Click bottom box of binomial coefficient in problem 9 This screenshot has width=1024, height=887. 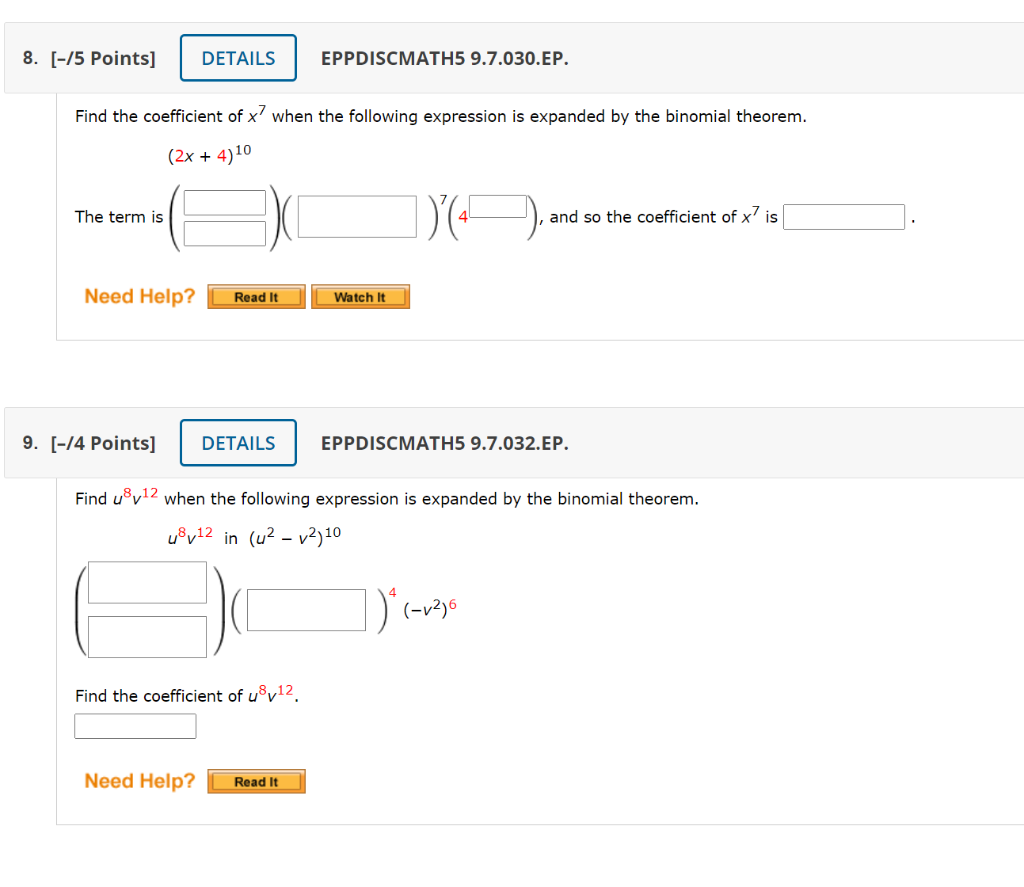[146, 637]
